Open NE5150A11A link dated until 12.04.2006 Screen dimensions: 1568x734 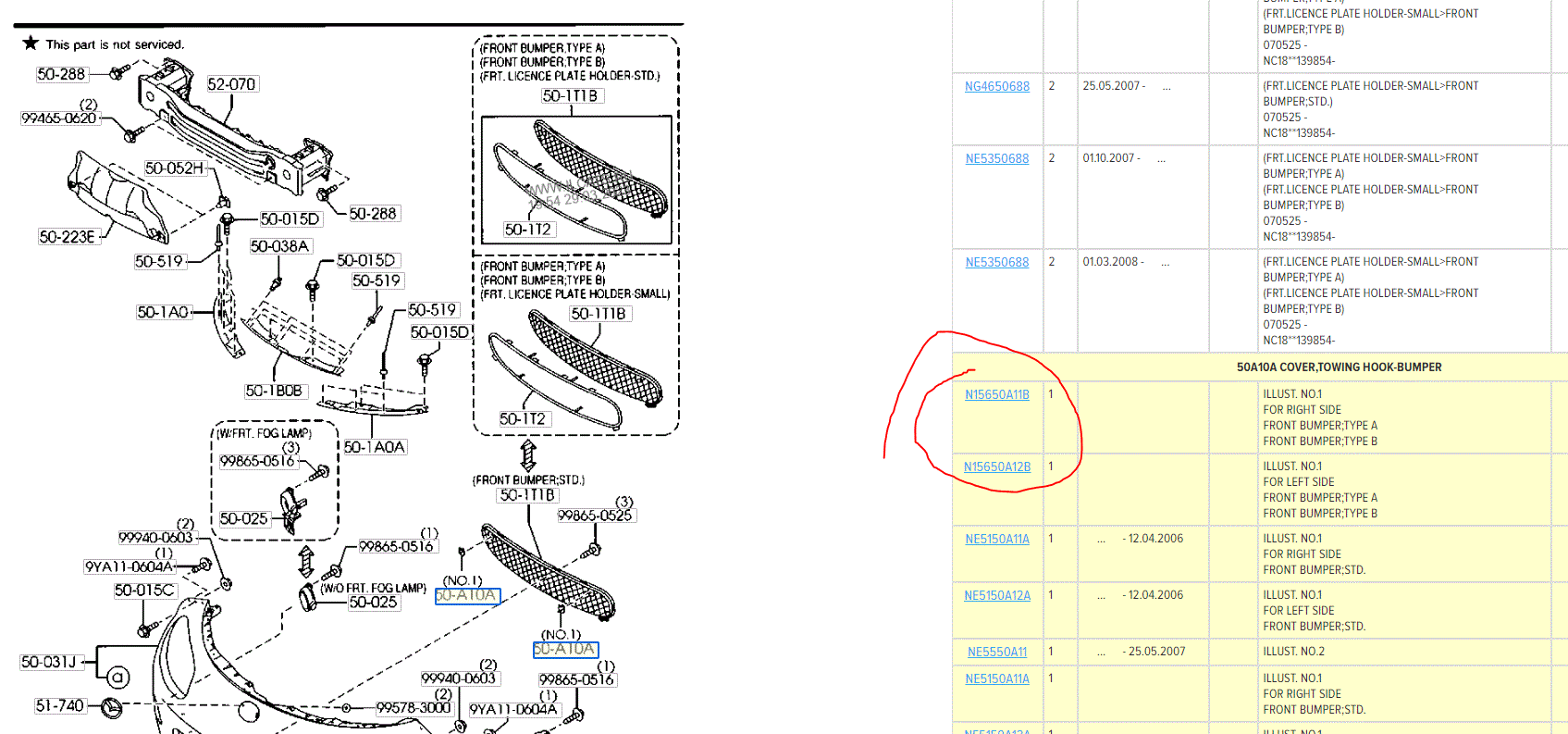tap(996, 539)
